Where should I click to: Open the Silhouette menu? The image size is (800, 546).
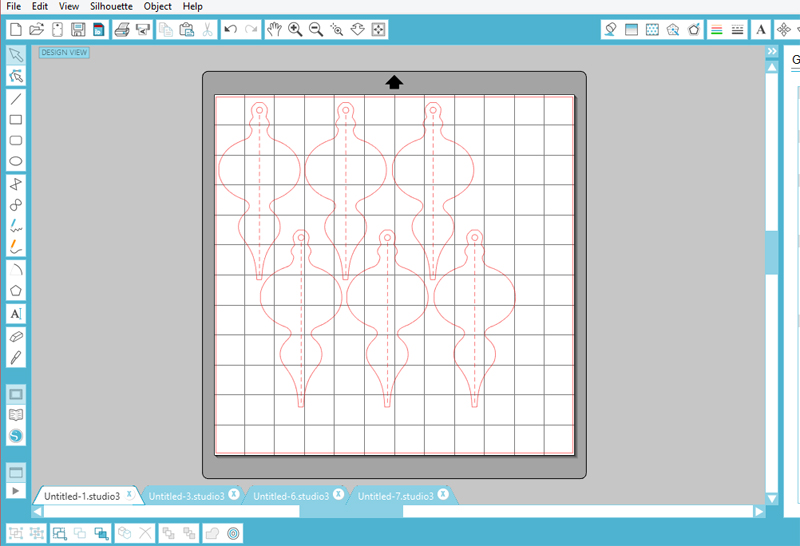110,6
